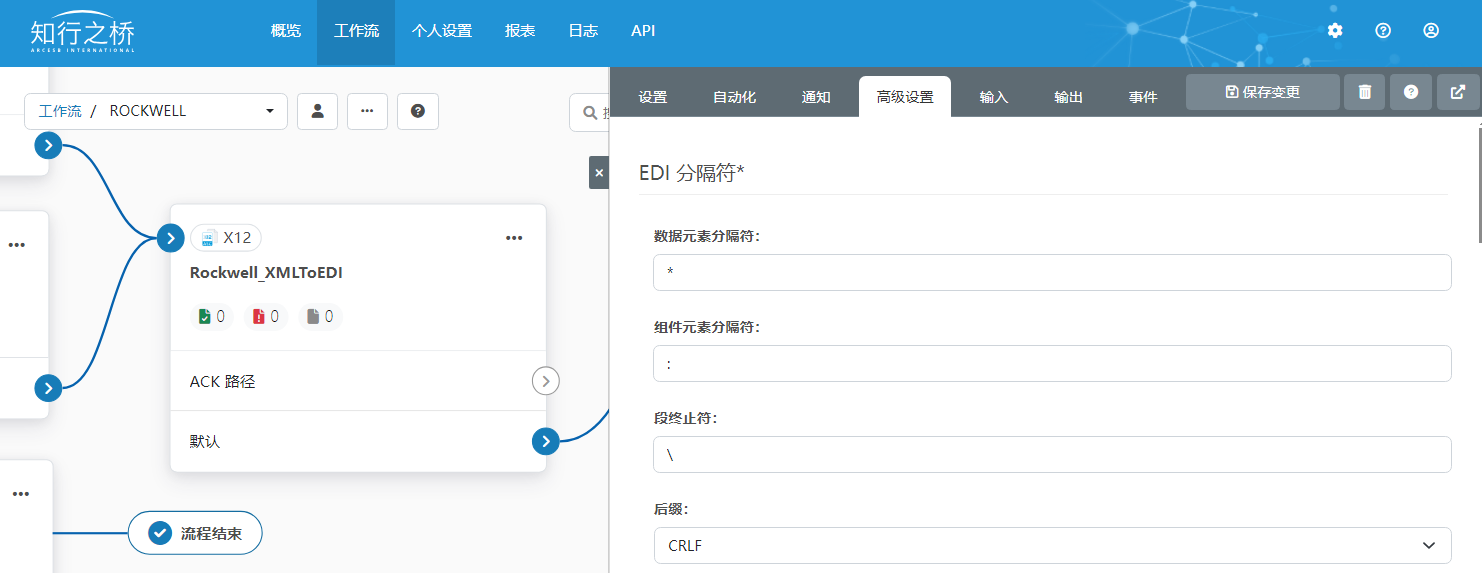Close the side panel with X button
Image resolution: width=1482 pixels, height=573 pixels.
point(599,173)
